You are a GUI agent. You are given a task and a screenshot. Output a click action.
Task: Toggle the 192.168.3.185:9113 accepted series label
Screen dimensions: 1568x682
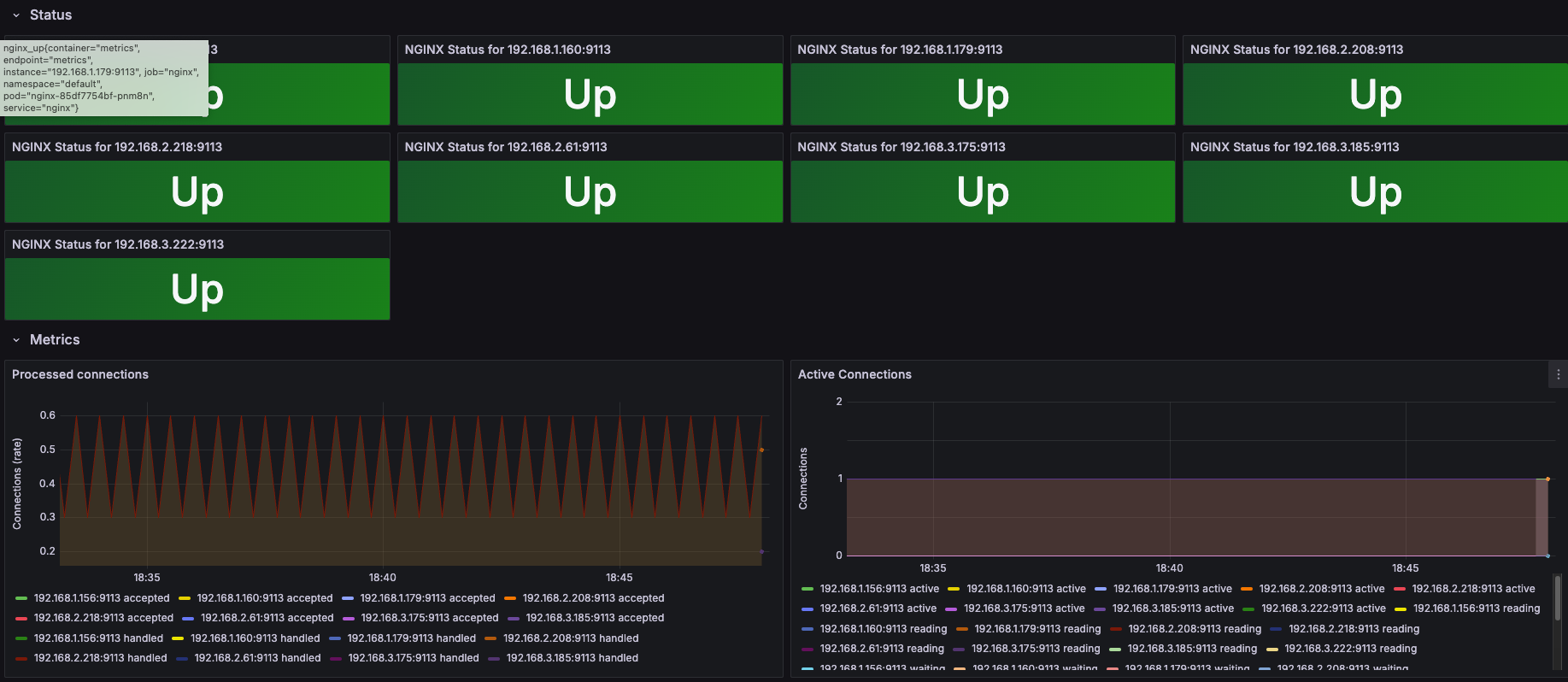pos(595,618)
